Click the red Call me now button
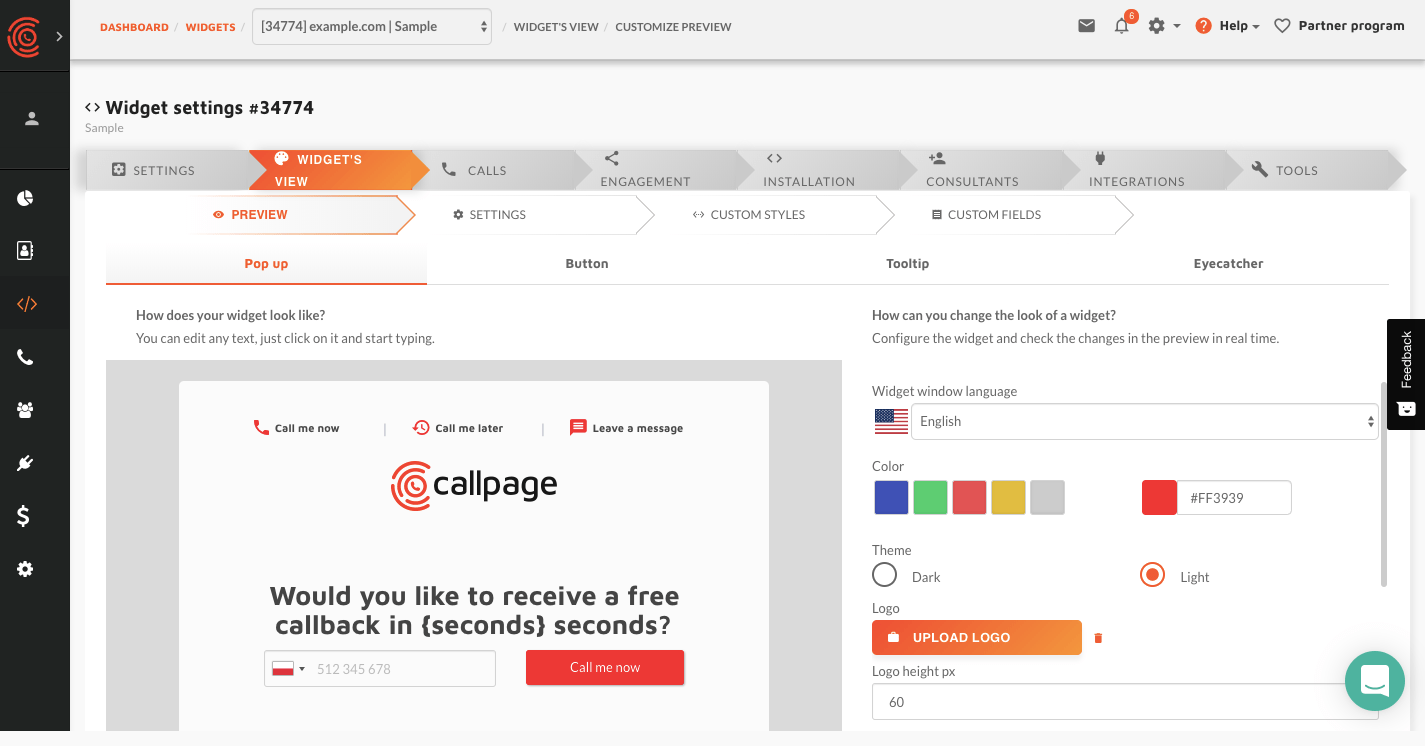 [x=605, y=667]
